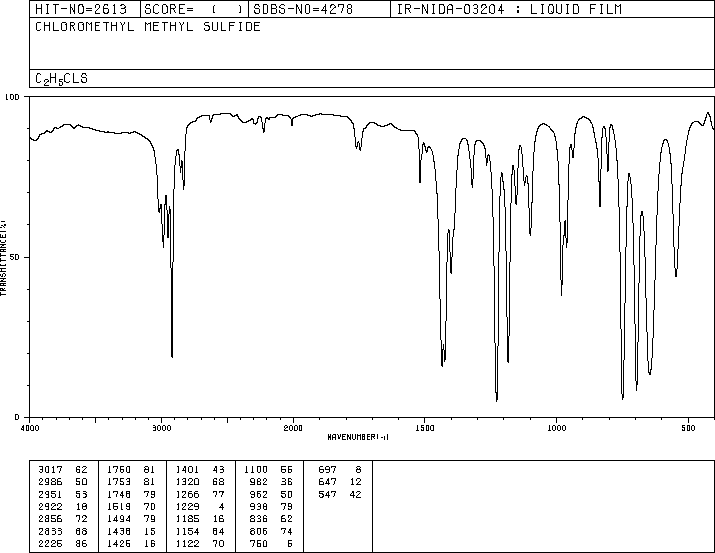The width and height of the screenshot is (715, 553).
Task: Click the 100 y-axis tick label
Action: coord(12,97)
